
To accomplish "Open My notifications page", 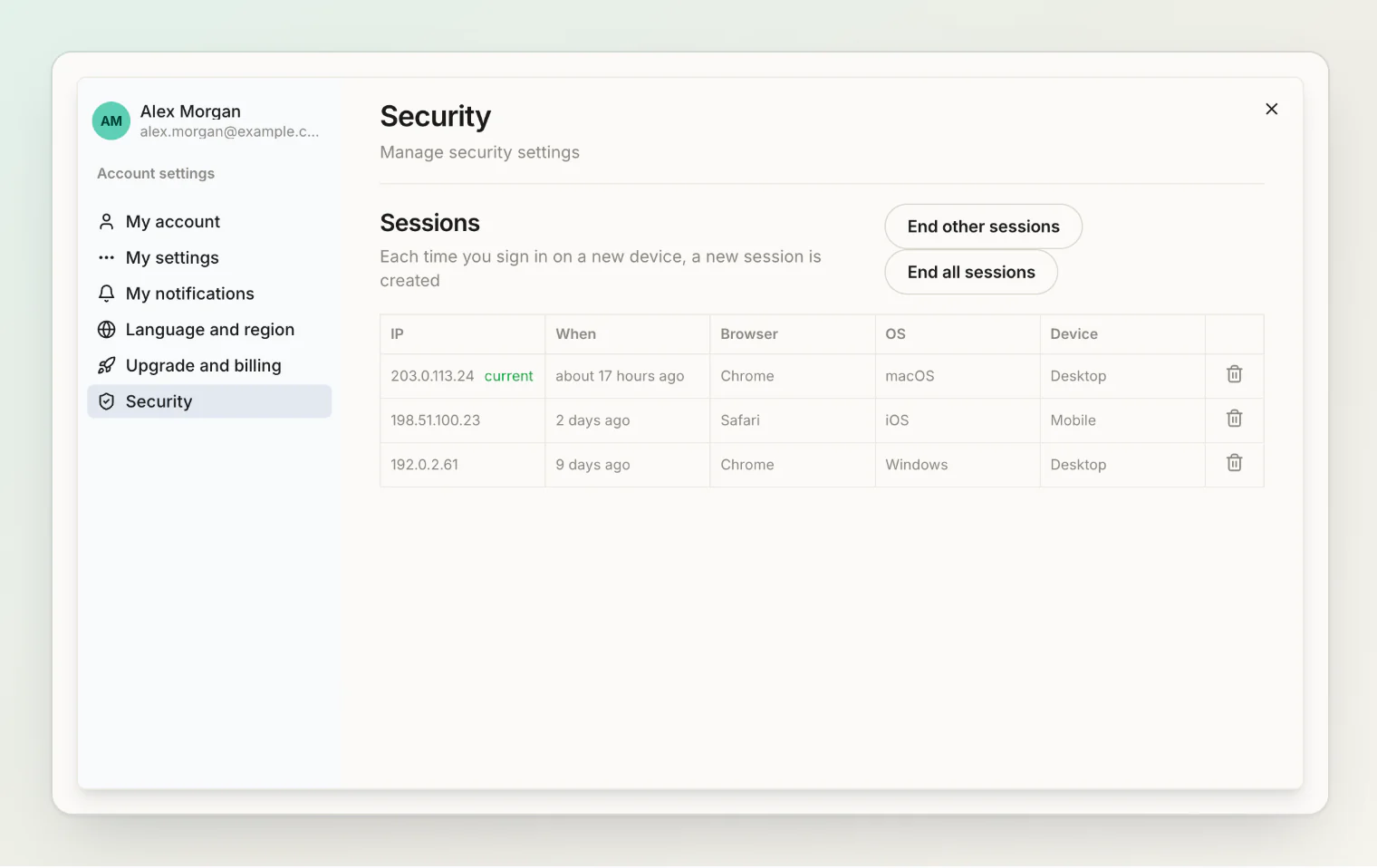I will point(209,294).
